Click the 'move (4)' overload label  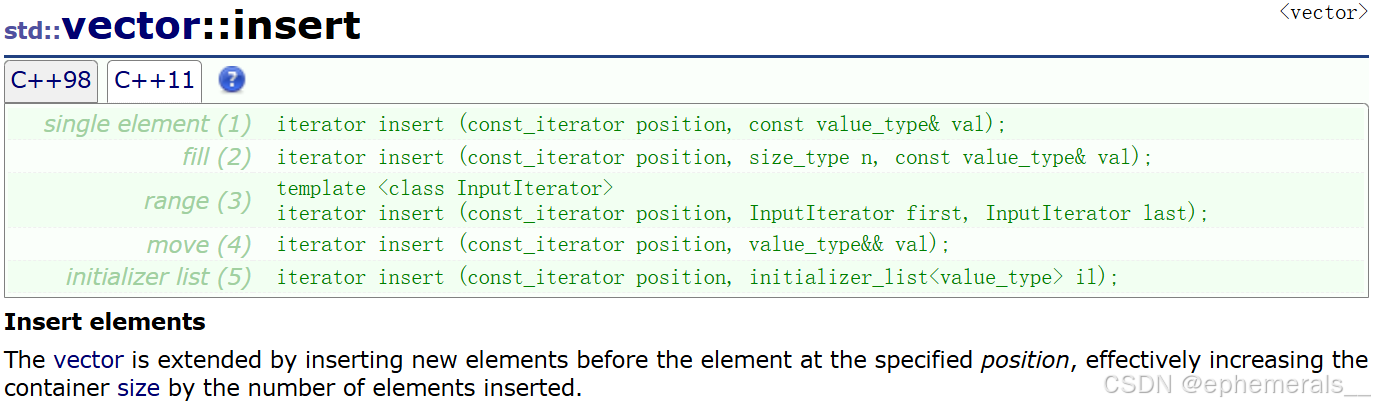coord(199,245)
